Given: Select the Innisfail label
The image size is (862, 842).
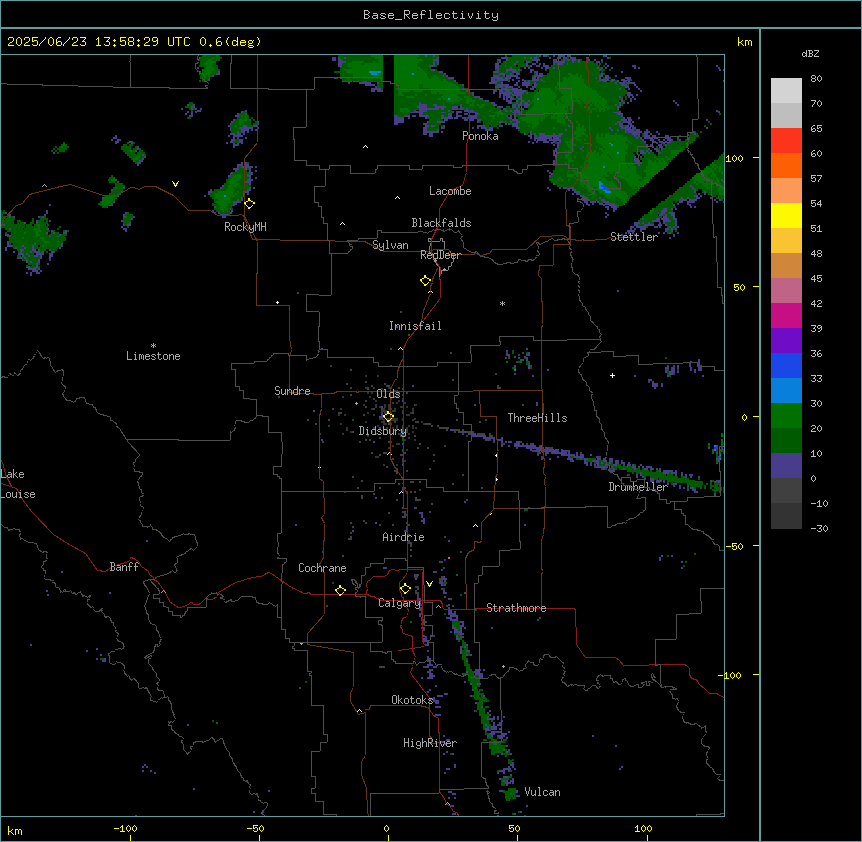Looking at the screenshot, I should [415, 326].
